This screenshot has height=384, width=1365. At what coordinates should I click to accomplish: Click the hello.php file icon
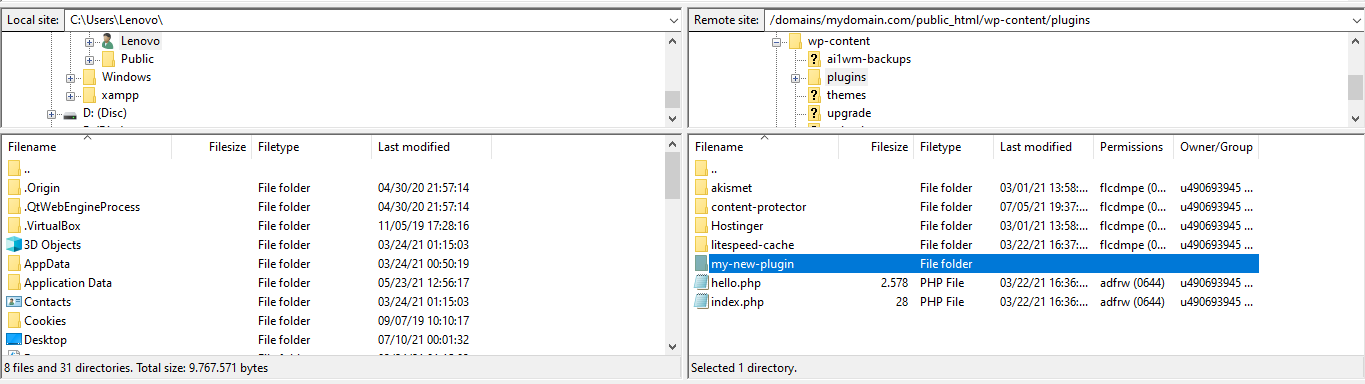pyautogui.click(x=701, y=283)
